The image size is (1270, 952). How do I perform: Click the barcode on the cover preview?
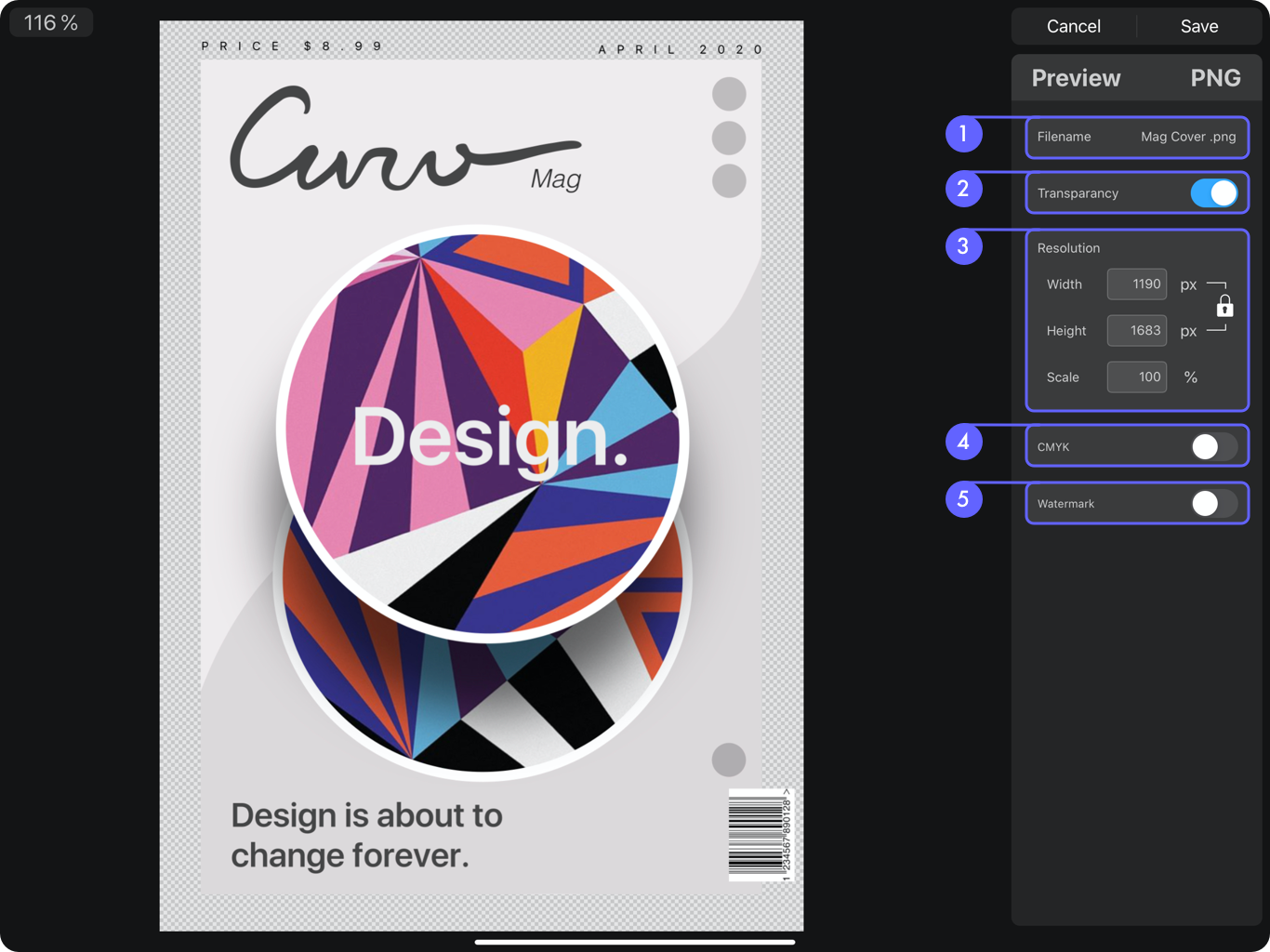coord(760,834)
